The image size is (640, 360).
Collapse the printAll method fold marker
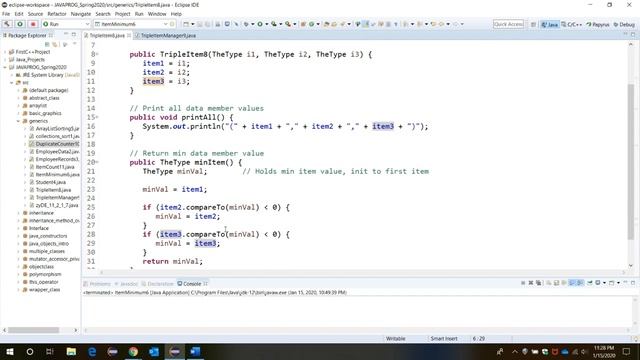97,117
